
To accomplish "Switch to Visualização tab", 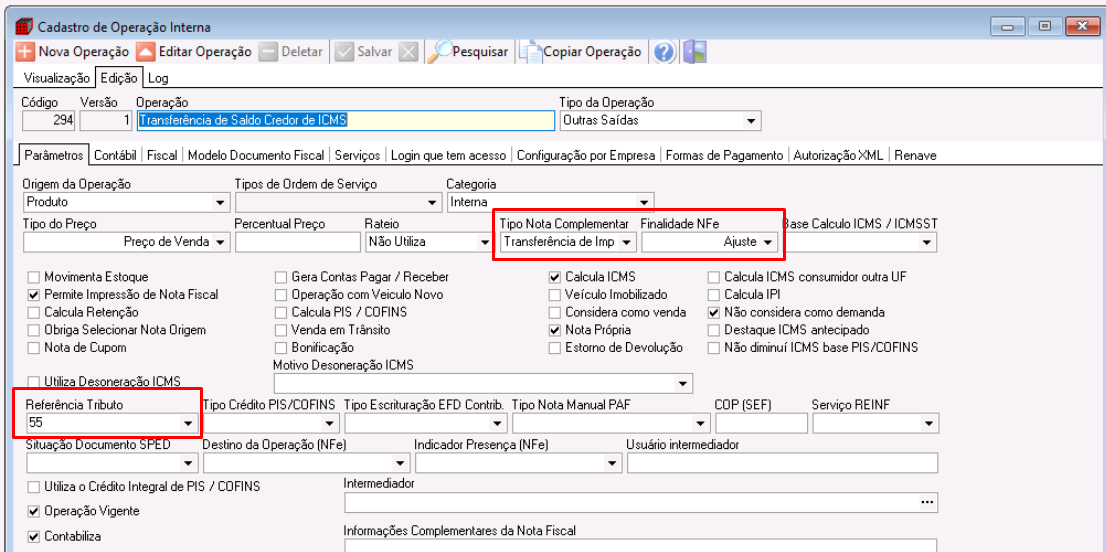I will [57, 78].
